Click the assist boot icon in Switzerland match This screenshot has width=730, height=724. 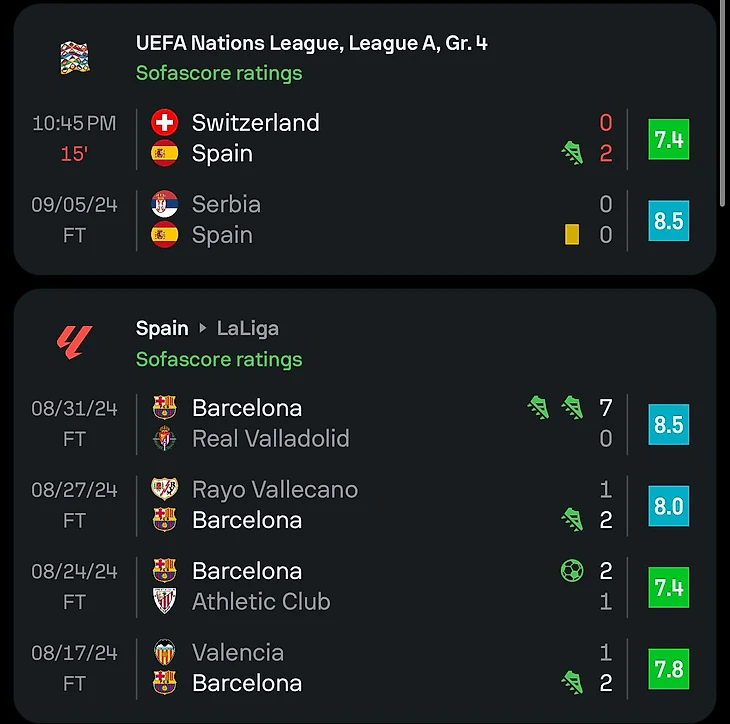(x=572, y=153)
